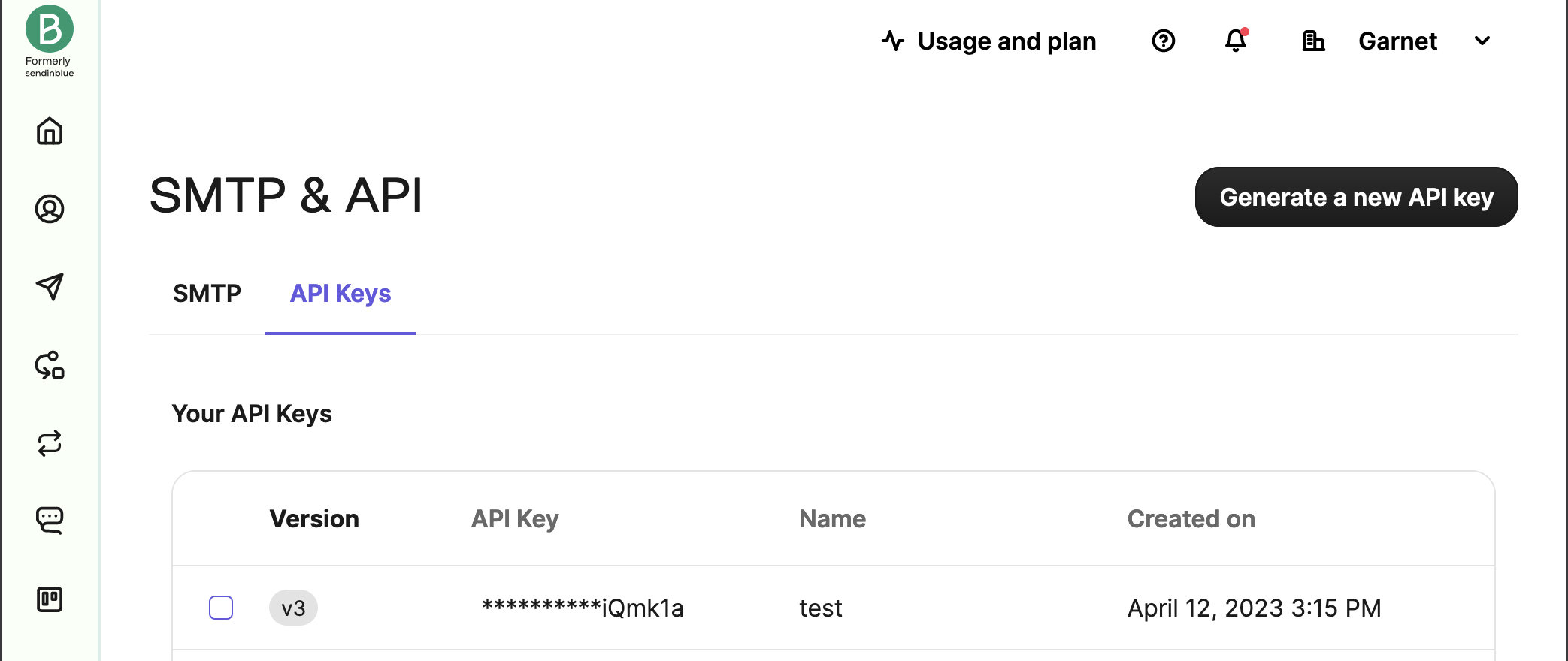Check the notifications bell
Image resolution: width=1568 pixels, height=661 pixels.
[x=1234, y=41]
